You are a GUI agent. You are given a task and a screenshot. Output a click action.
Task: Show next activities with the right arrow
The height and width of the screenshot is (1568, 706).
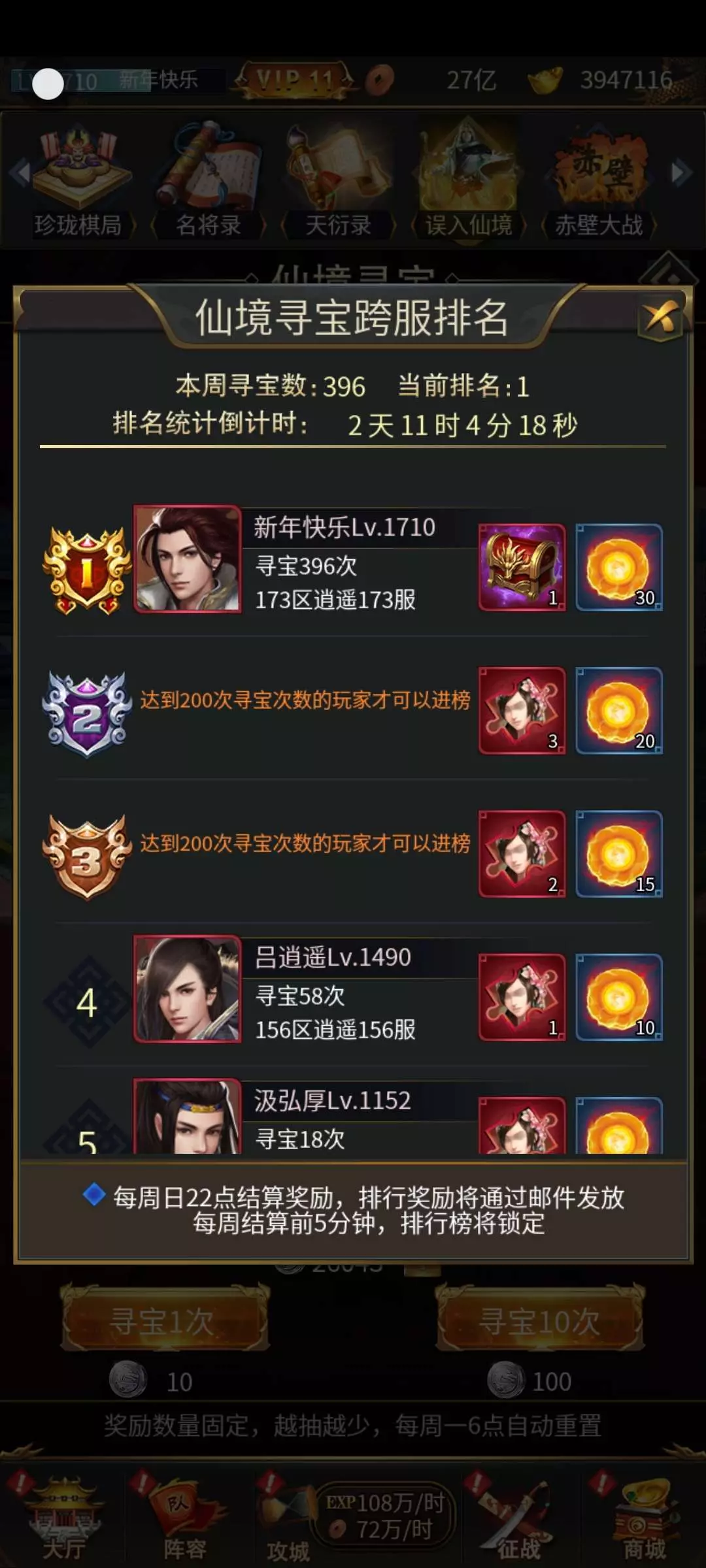[x=681, y=172]
